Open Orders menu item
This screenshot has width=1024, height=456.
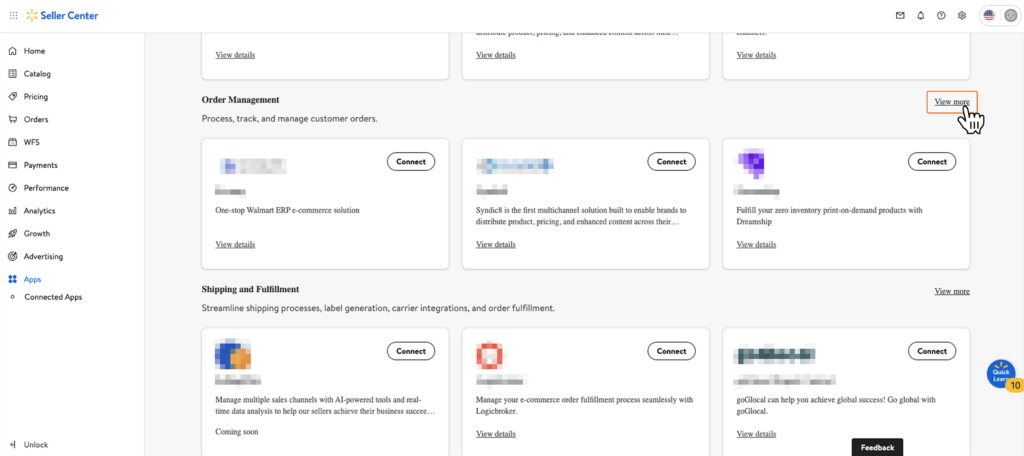(36, 120)
